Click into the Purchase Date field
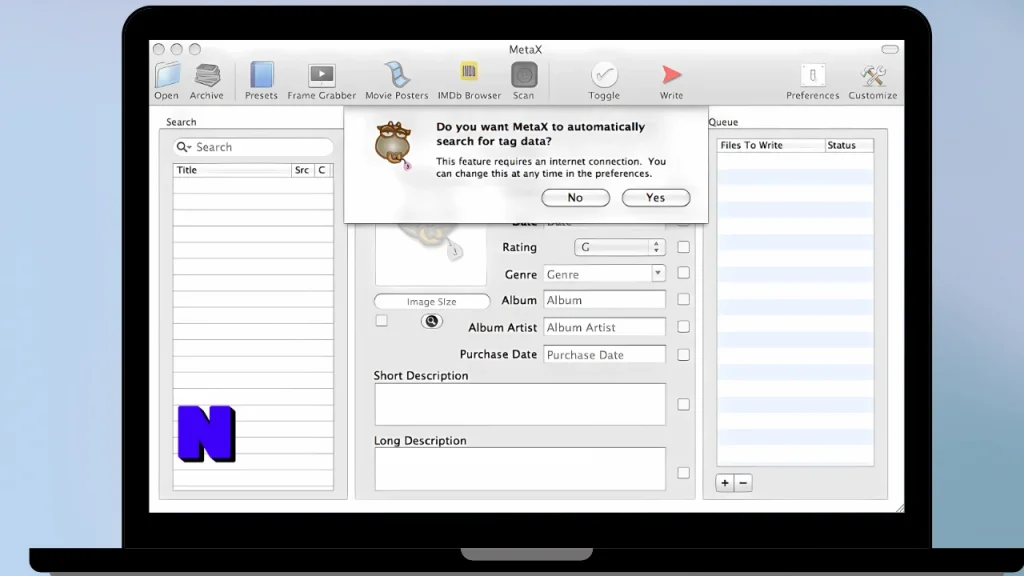Image resolution: width=1024 pixels, height=576 pixels. pyautogui.click(x=604, y=355)
